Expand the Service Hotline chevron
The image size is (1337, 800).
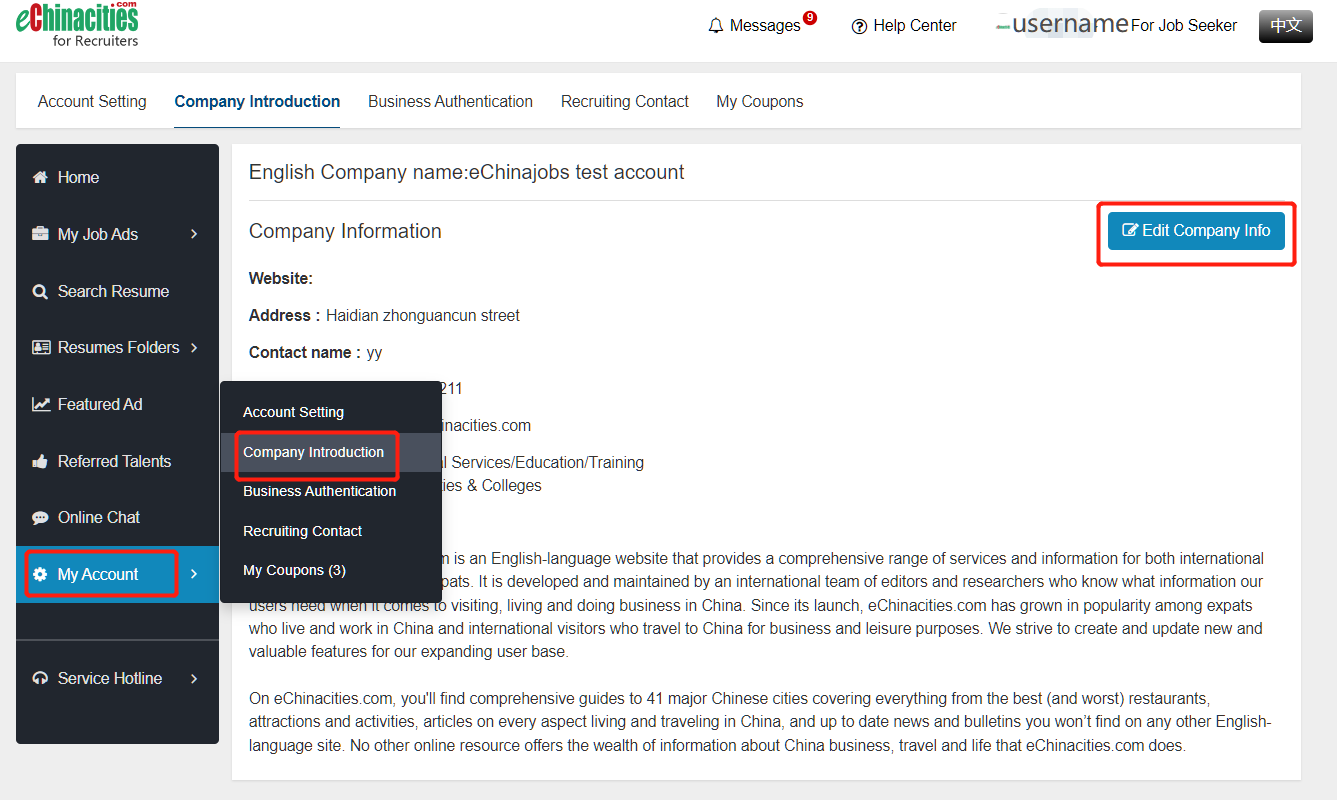click(x=194, y=678)
